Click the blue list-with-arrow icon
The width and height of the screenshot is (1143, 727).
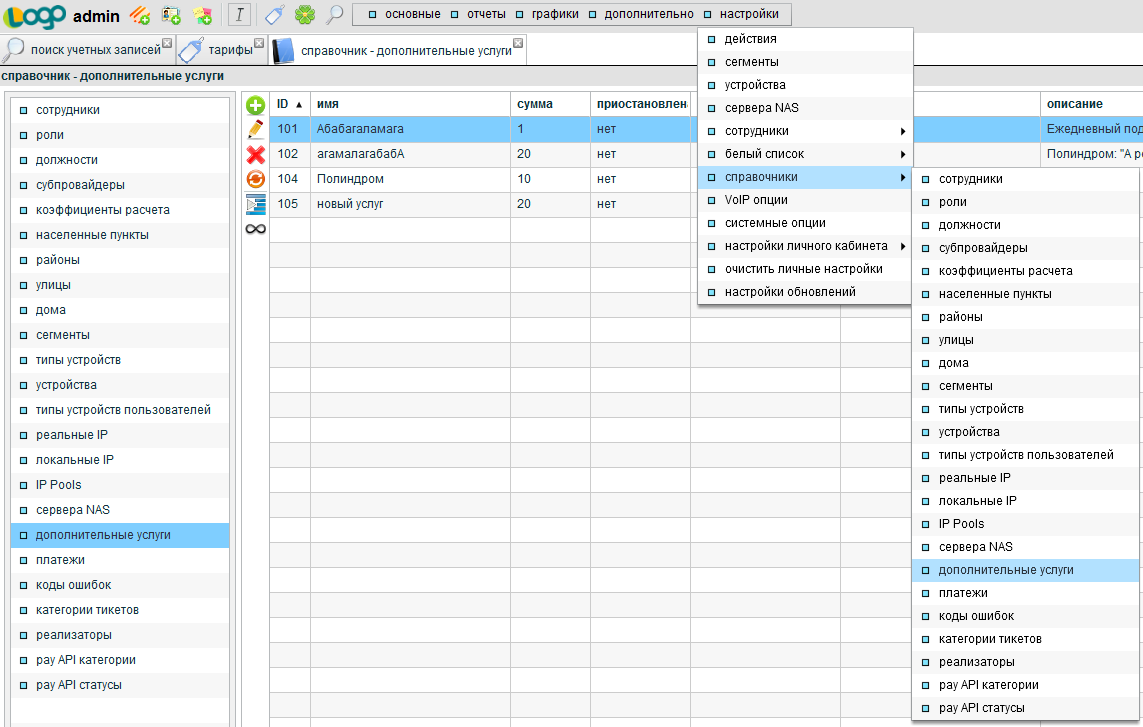pyautogui.click(x=255, y=204)
